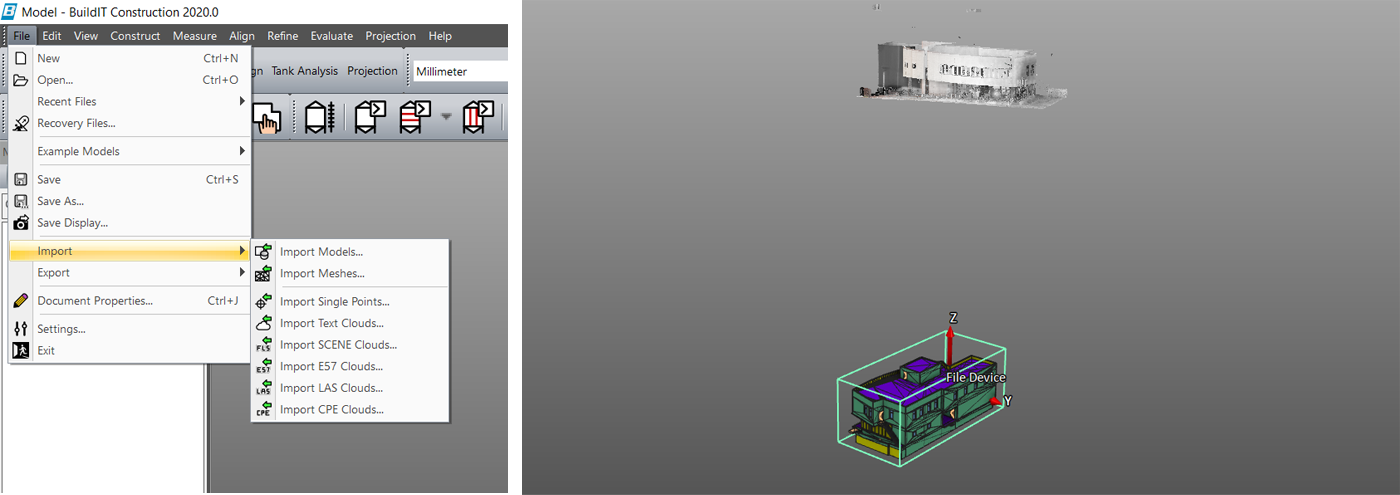Image resolution: width=1400 pixels, height=495 pixels.
Task: Click the red vertical-striped tank icon
Action: (478, 116)
